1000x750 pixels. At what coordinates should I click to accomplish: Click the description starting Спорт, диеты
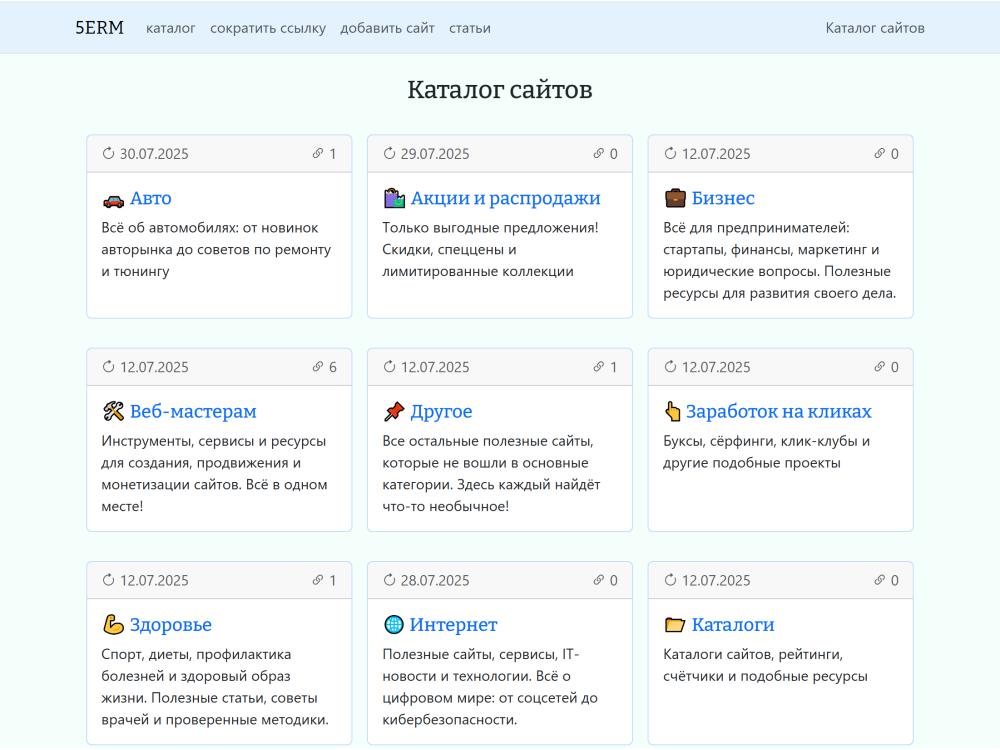click(x=215, y=686)
